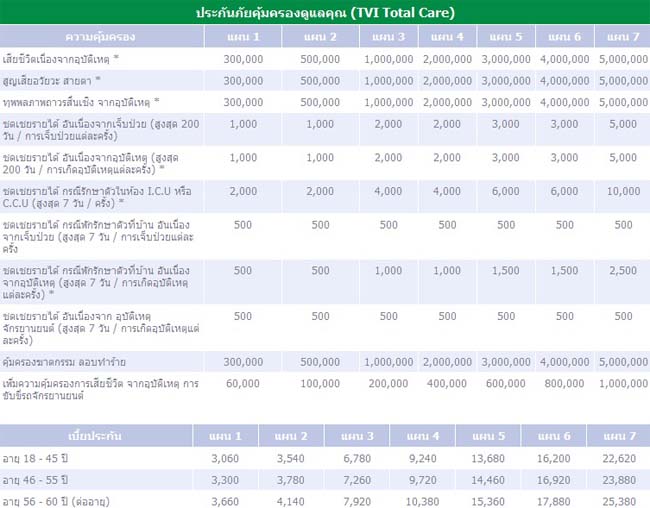650x508 pixels.
Task: Click the '100,000' cell under แผน 2
Action: click(320, 384)
